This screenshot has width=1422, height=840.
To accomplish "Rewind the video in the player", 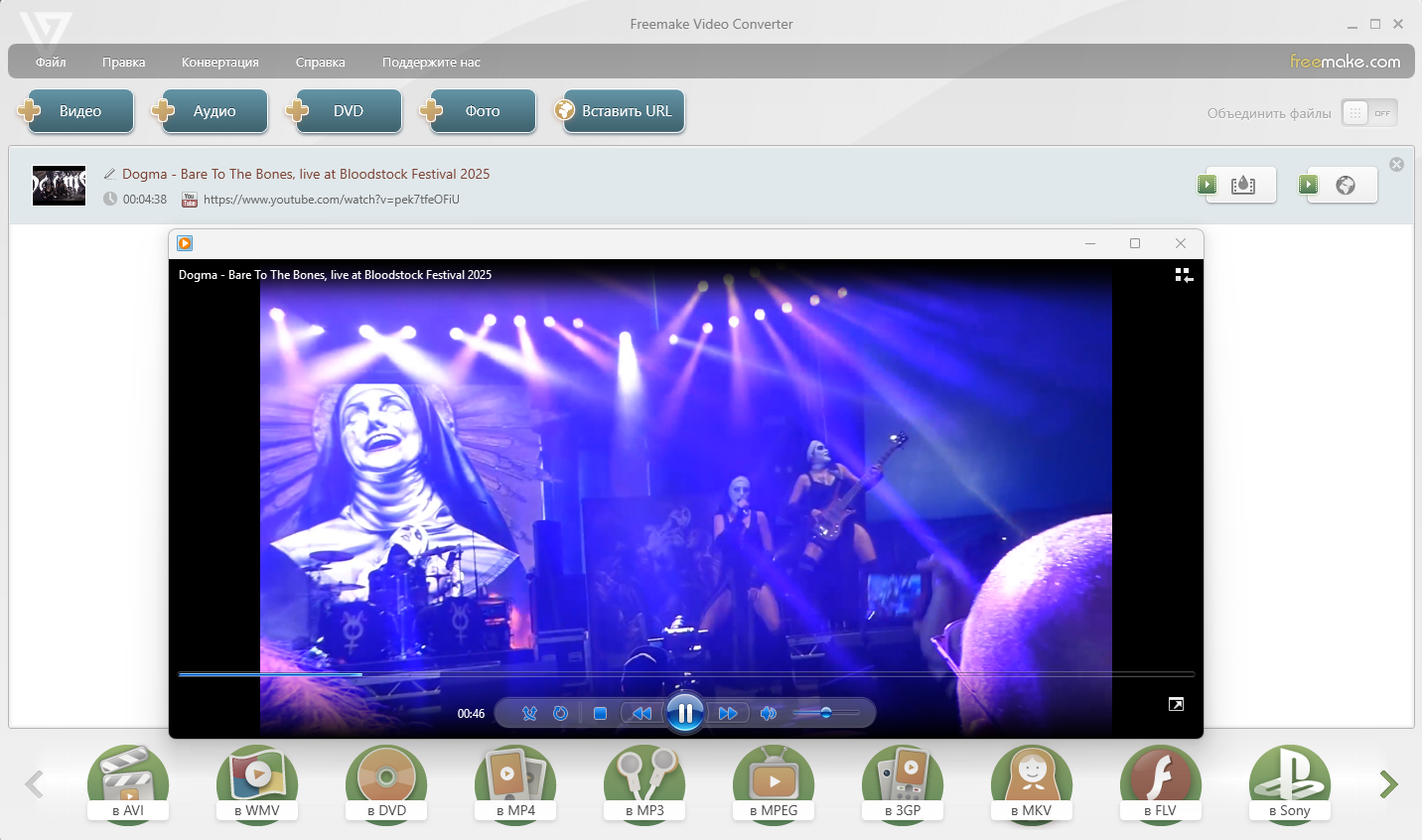I will click(x=642, y=713).
